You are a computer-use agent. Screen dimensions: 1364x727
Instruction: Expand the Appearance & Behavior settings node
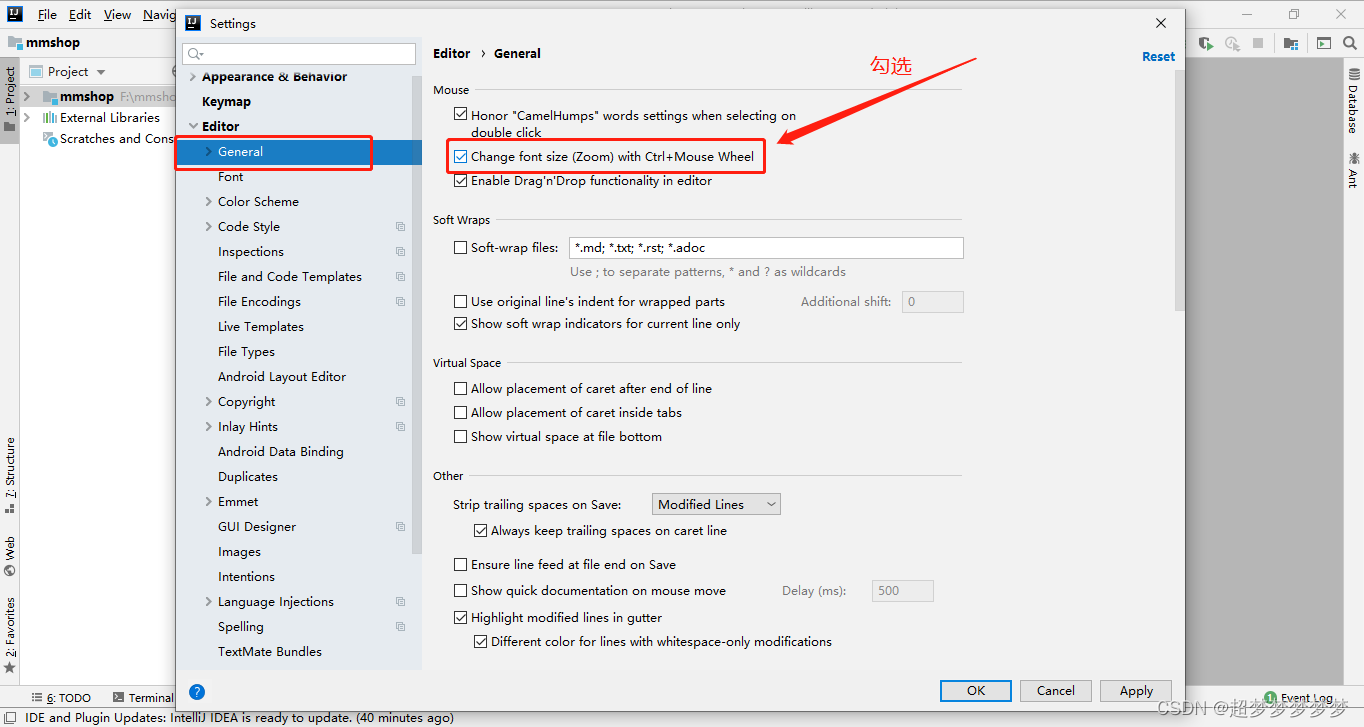pyautogui.click(x=193, y=77)
